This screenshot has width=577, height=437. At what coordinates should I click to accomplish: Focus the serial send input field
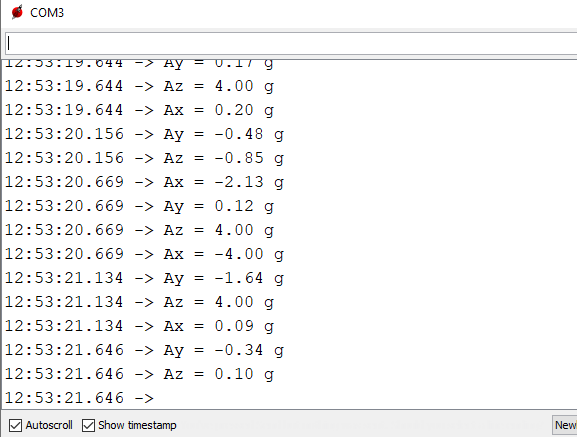[291, 43]
